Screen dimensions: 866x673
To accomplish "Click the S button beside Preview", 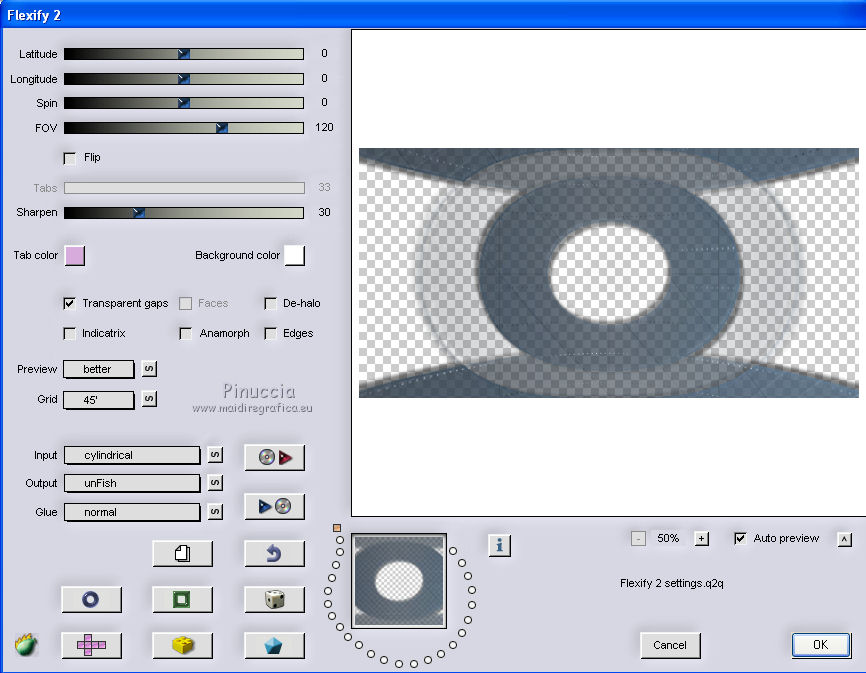I will click(x=149, y=369).
